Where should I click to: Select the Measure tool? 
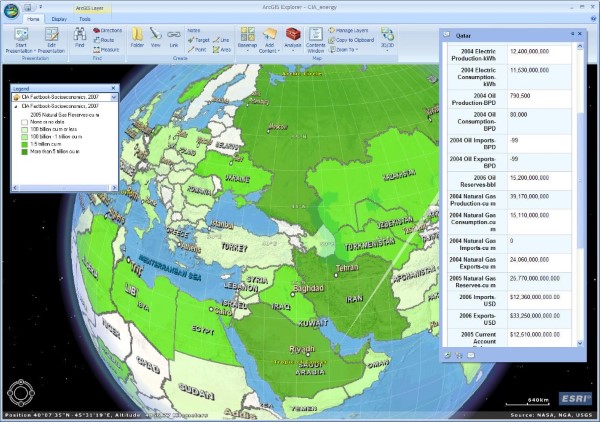point(106,50)
